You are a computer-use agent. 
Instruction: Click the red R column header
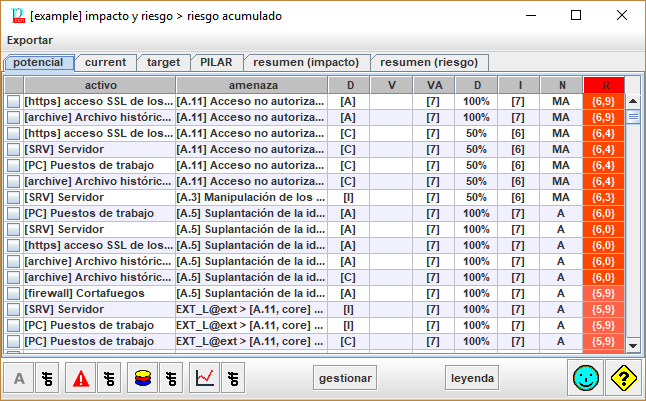pyautogui.click(x=603, y=85)
